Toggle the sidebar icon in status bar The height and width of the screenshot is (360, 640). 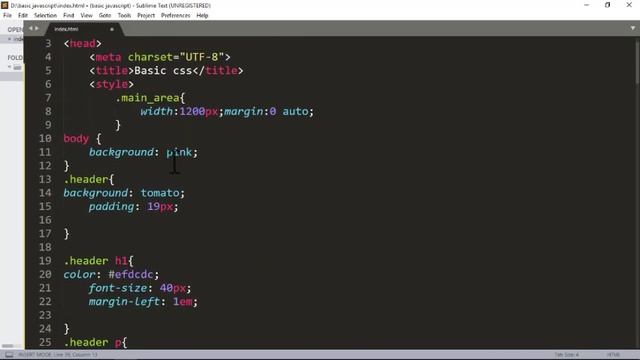(9, 355)
